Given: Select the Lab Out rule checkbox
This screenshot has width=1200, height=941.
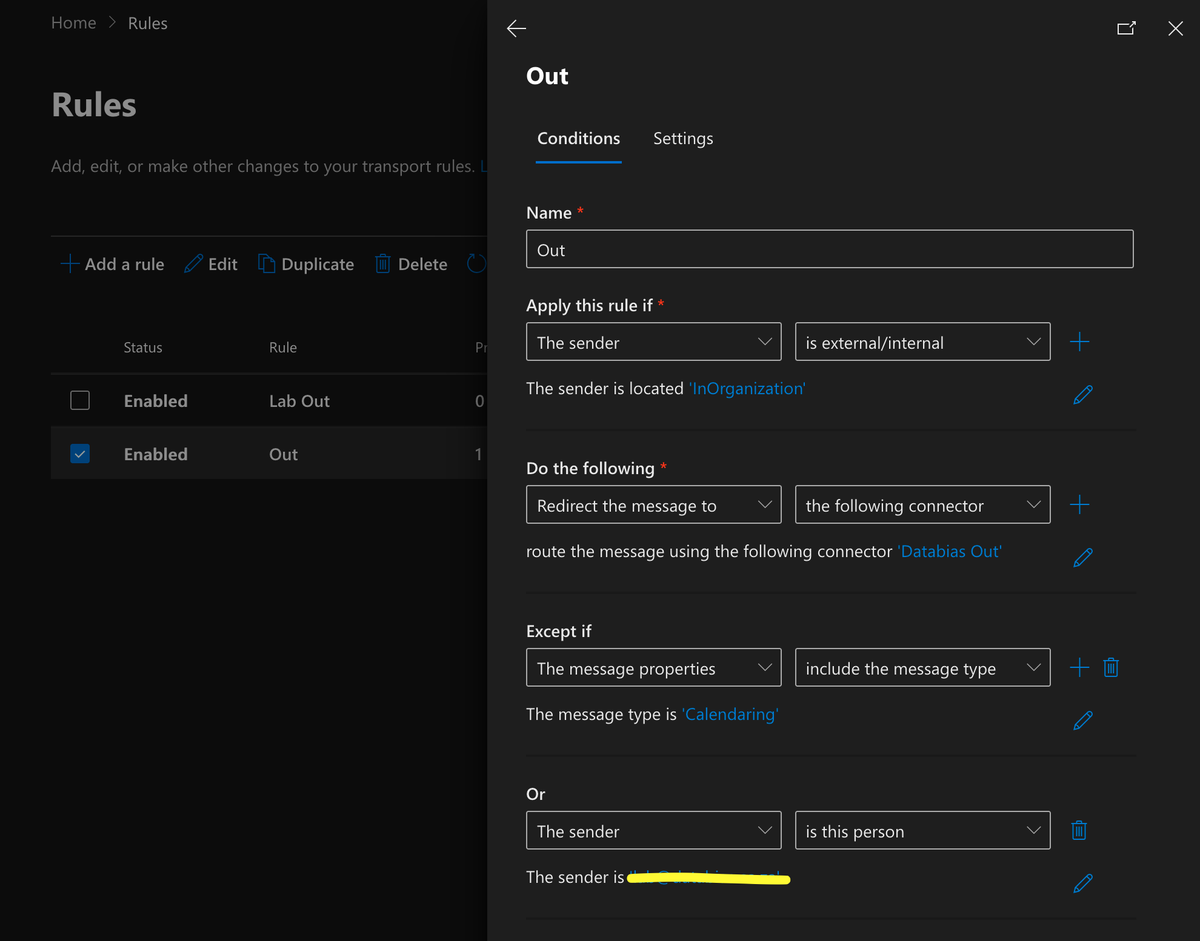Looking at the screenshot, I should 80,400.
